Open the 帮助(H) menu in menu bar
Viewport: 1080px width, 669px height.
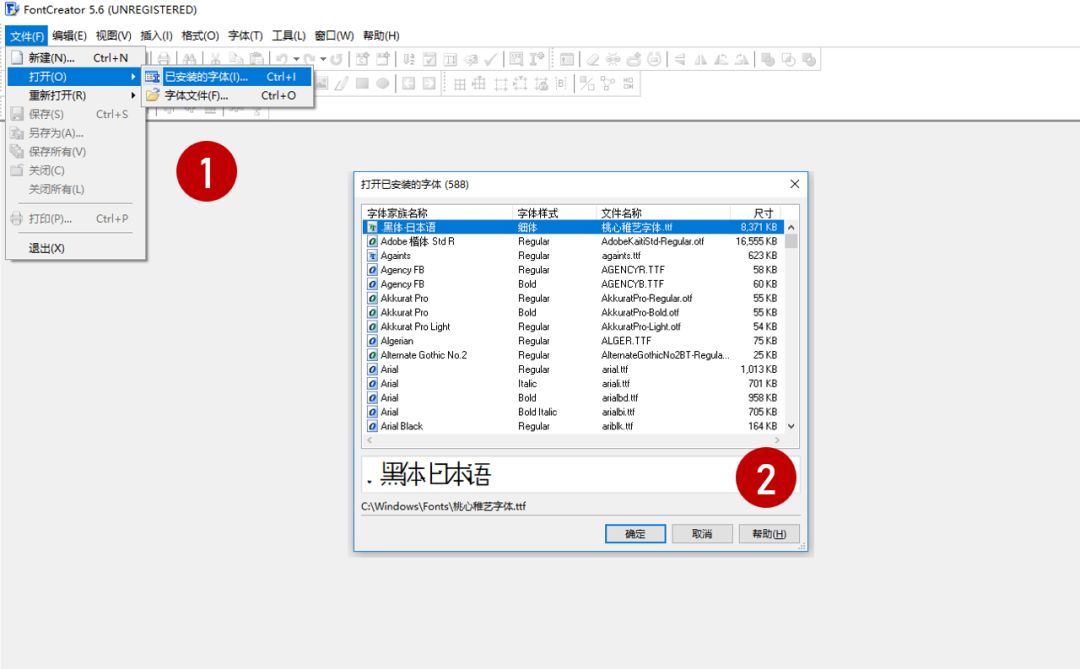(381, 36)
